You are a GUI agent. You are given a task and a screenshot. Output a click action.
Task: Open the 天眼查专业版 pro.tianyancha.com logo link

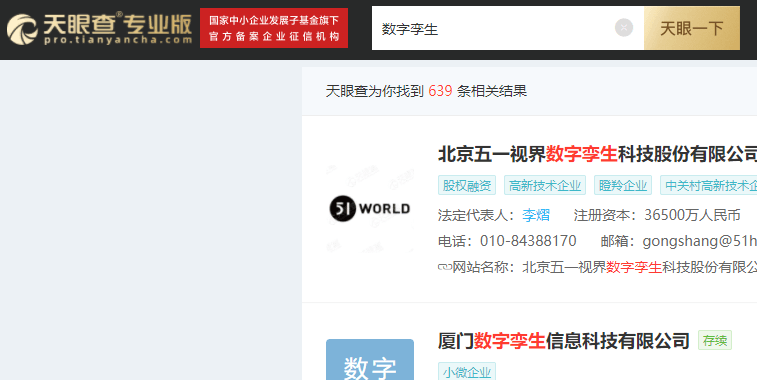[x=99, y=29]
